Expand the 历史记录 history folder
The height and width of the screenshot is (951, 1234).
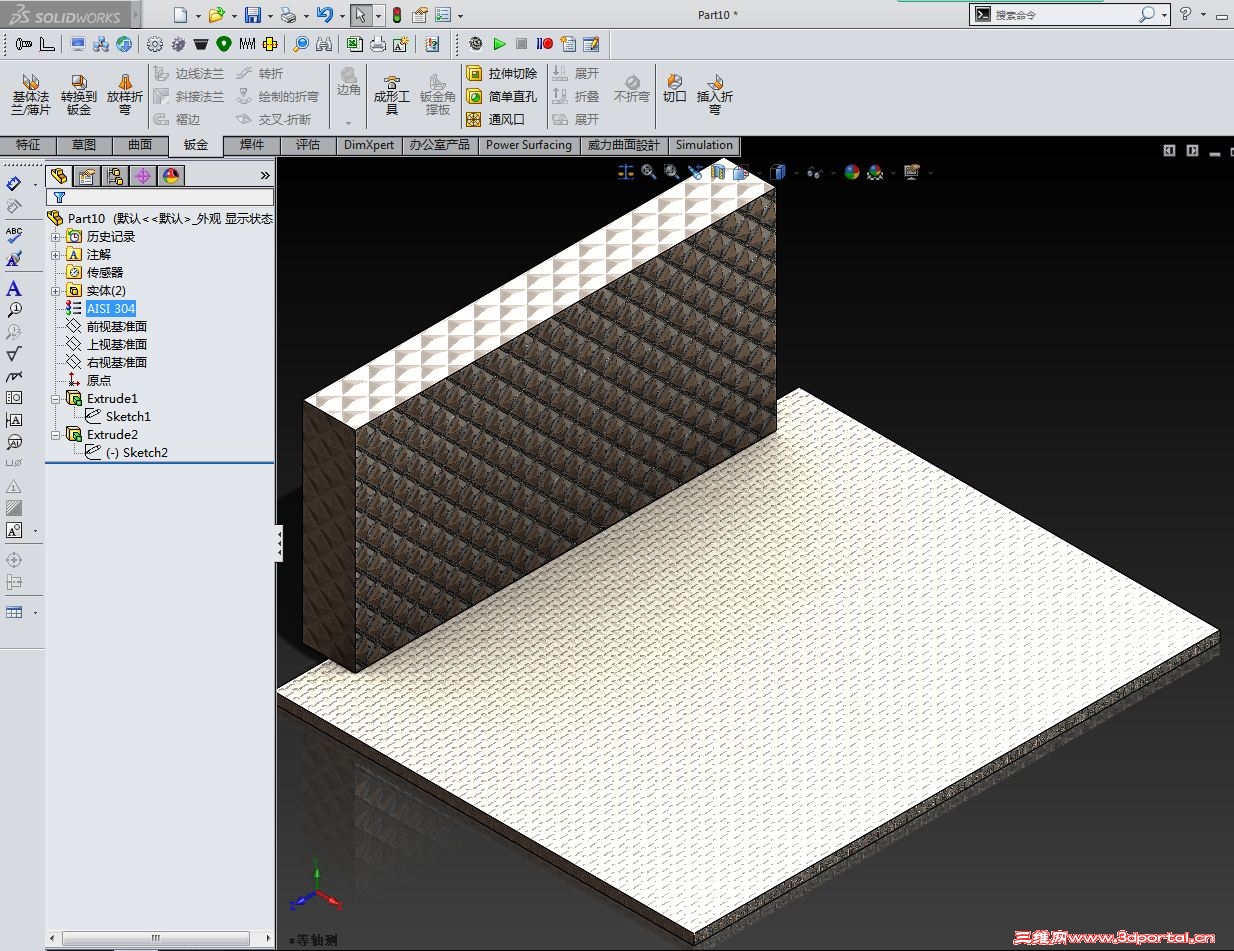(56, 237)
